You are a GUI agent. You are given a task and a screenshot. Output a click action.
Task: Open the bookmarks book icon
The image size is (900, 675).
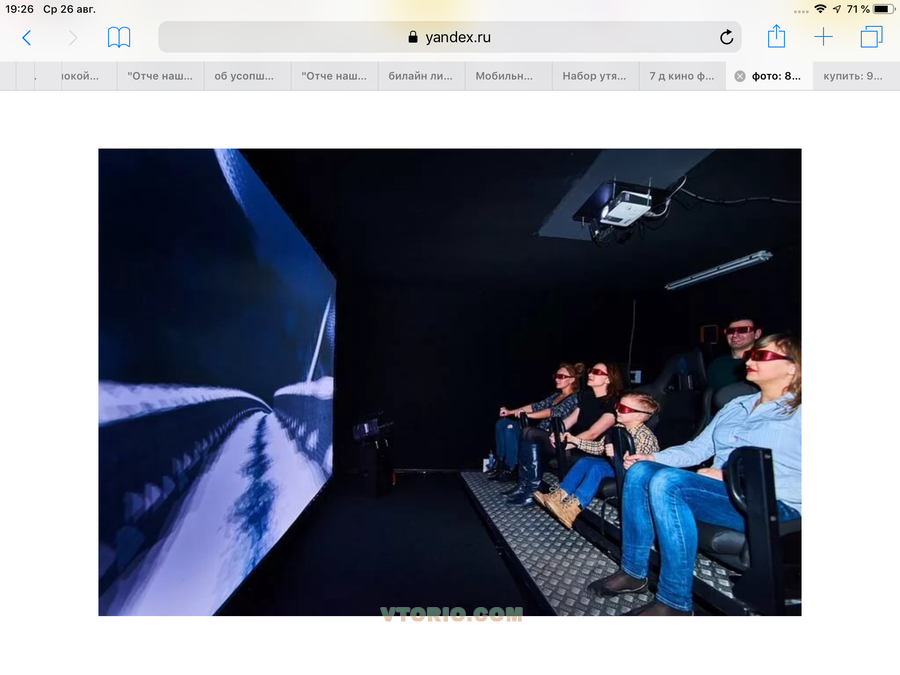pyautogui.click(x=119, y=38)
